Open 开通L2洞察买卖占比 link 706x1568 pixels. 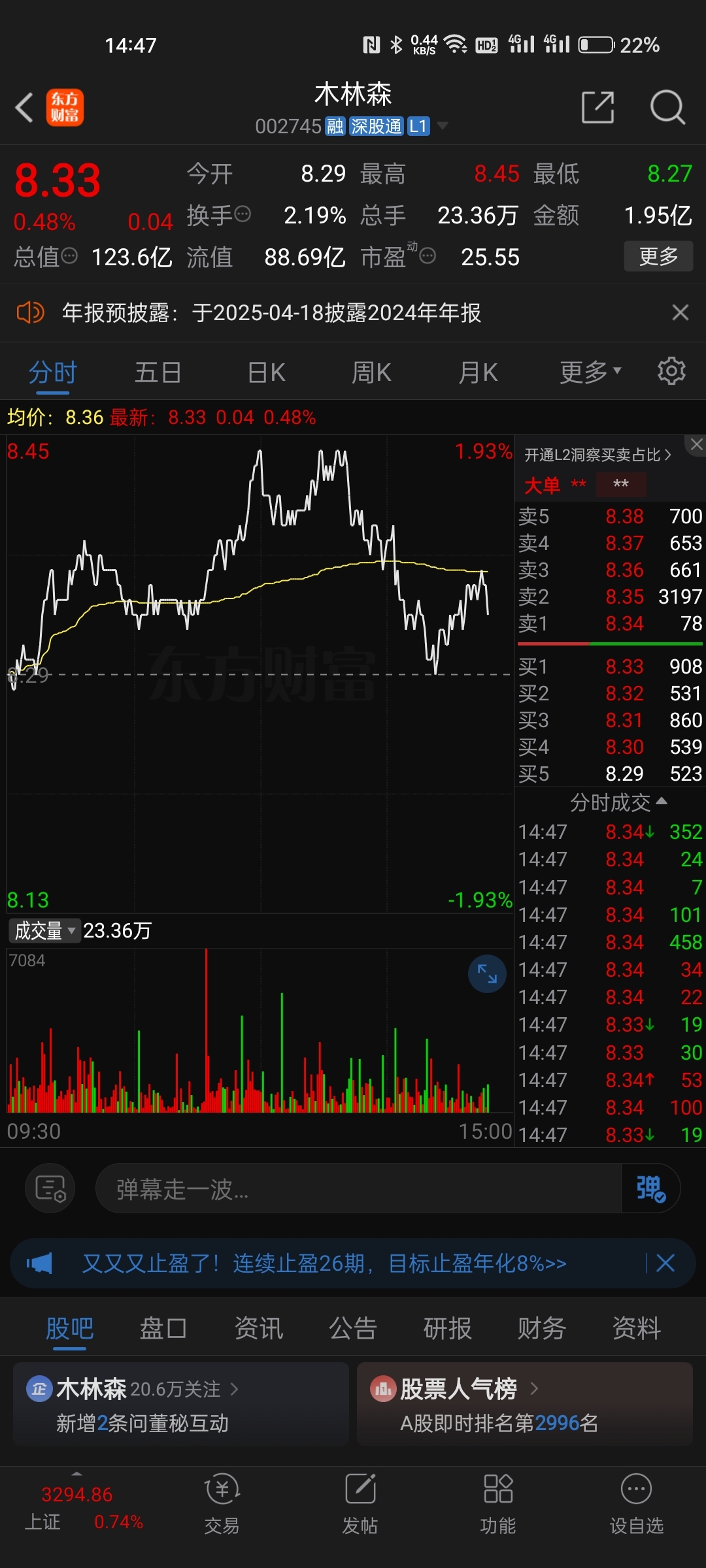(x=597, y=455)
